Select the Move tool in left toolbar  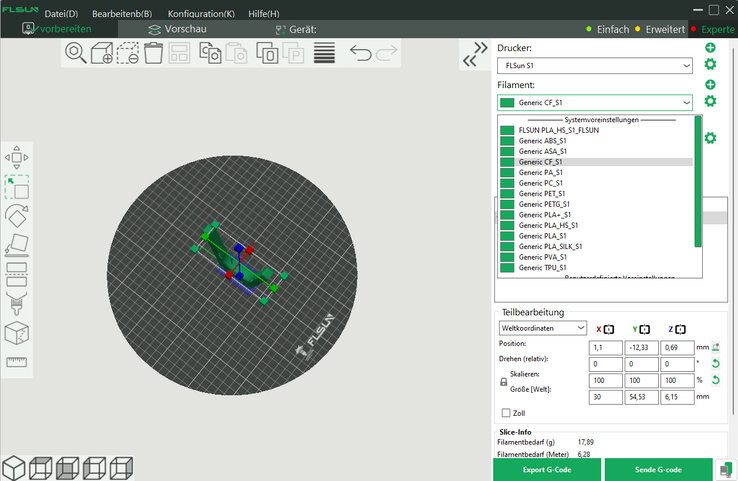point(17,157)
